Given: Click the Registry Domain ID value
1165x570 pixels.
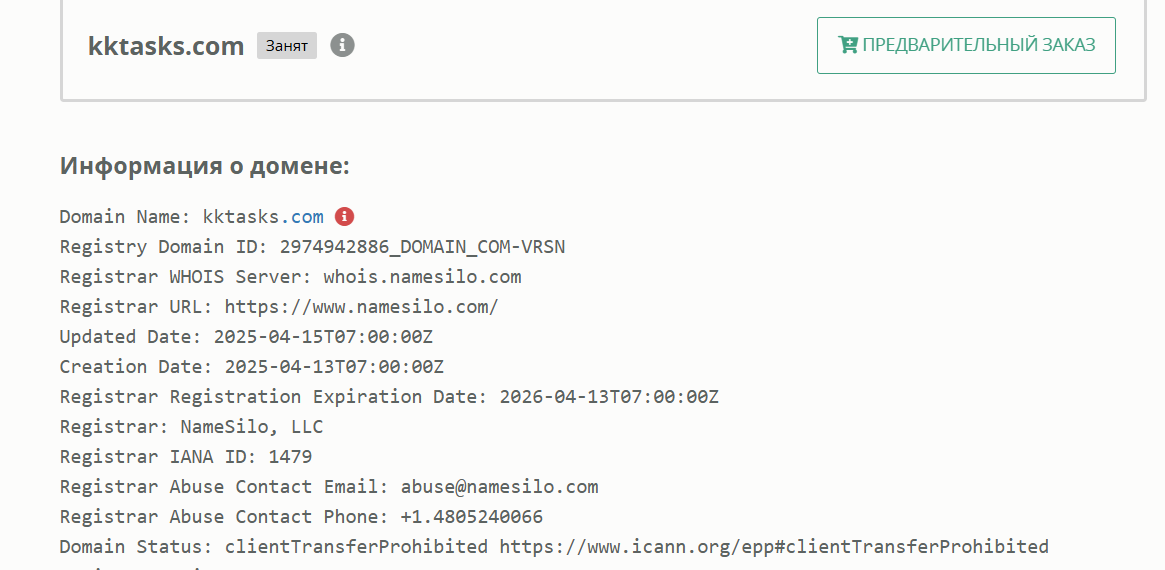Looking at the screenshot, I should coord(422,247).
